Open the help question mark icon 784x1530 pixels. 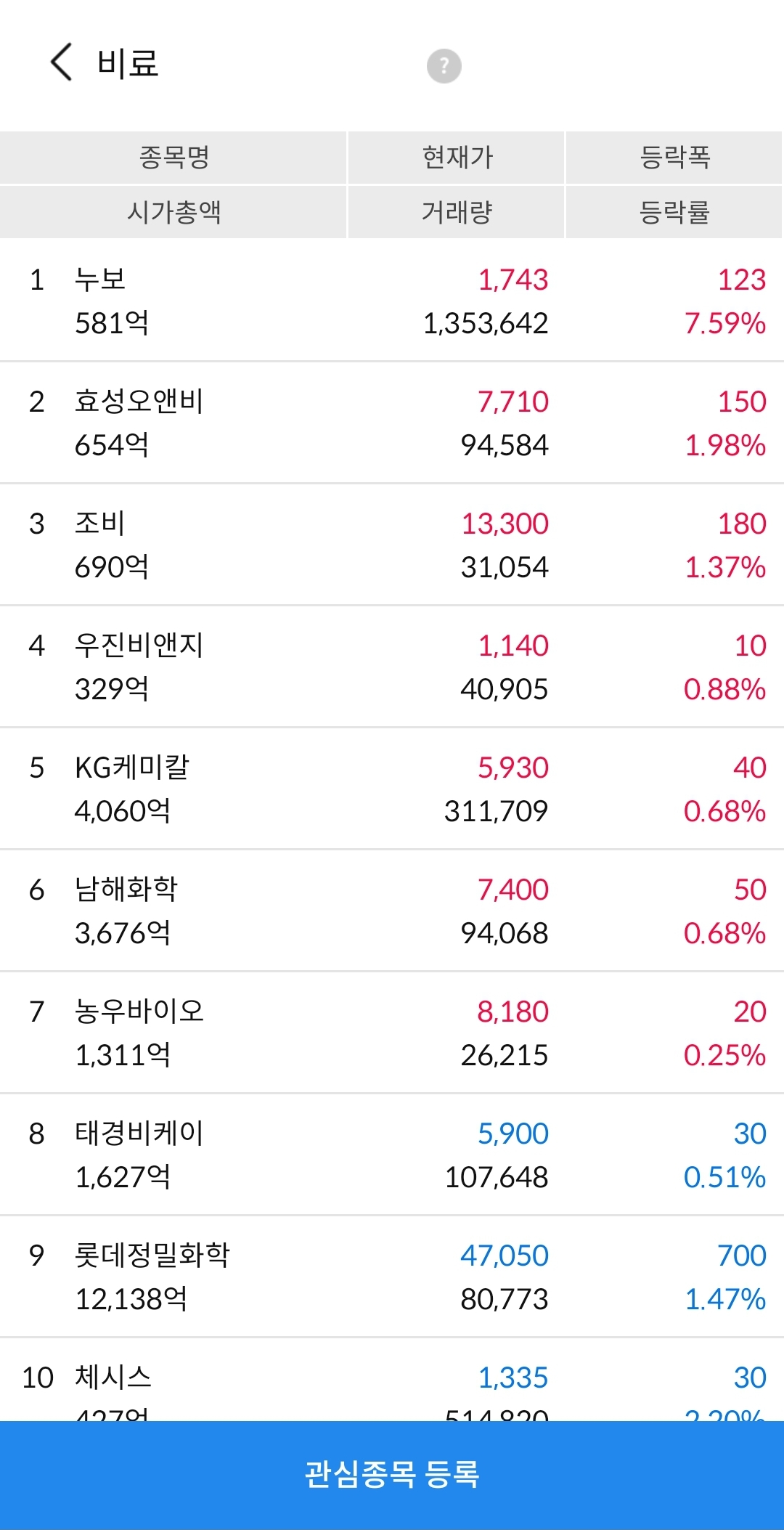click(x=444, y=66)
